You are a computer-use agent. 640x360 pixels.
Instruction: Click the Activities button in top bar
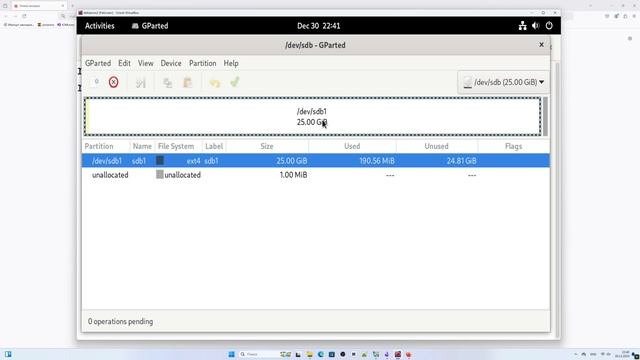100,26
